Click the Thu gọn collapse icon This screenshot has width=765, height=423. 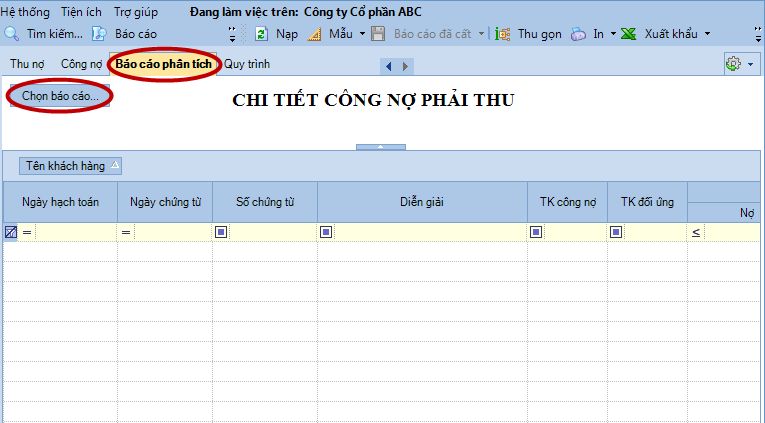[x=503, y=34]
